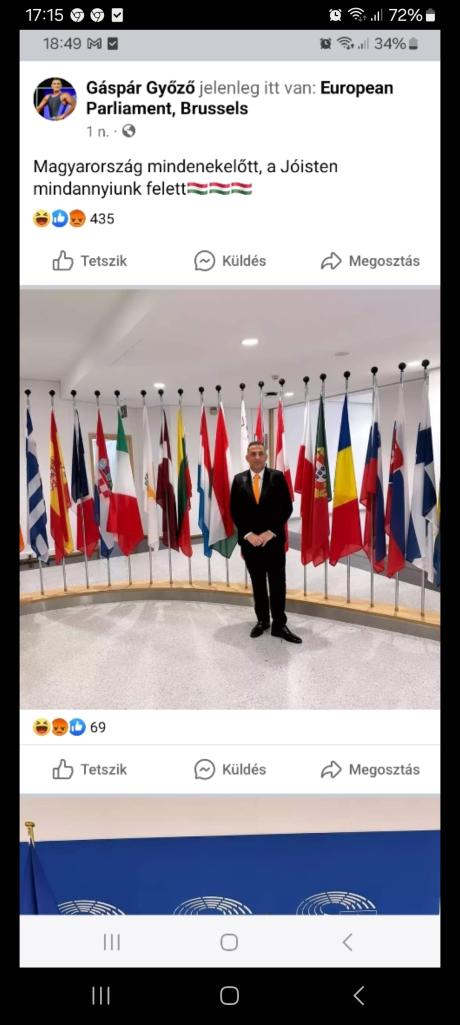Image resolution: width=460 pixels, height=1025 pixels.
Task: Open European Parliament, Brussels location link
Action: [240, 98]
